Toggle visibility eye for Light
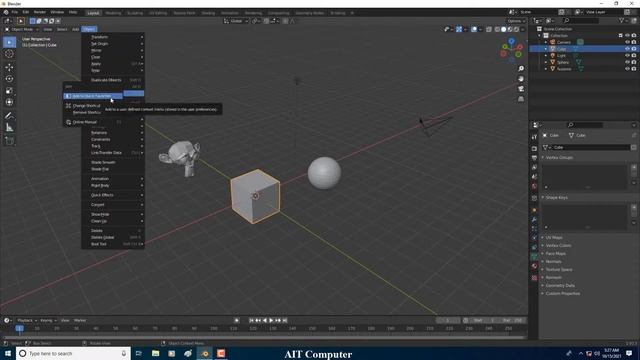Screen dimensions: 640x360 (x=627, y=56)
